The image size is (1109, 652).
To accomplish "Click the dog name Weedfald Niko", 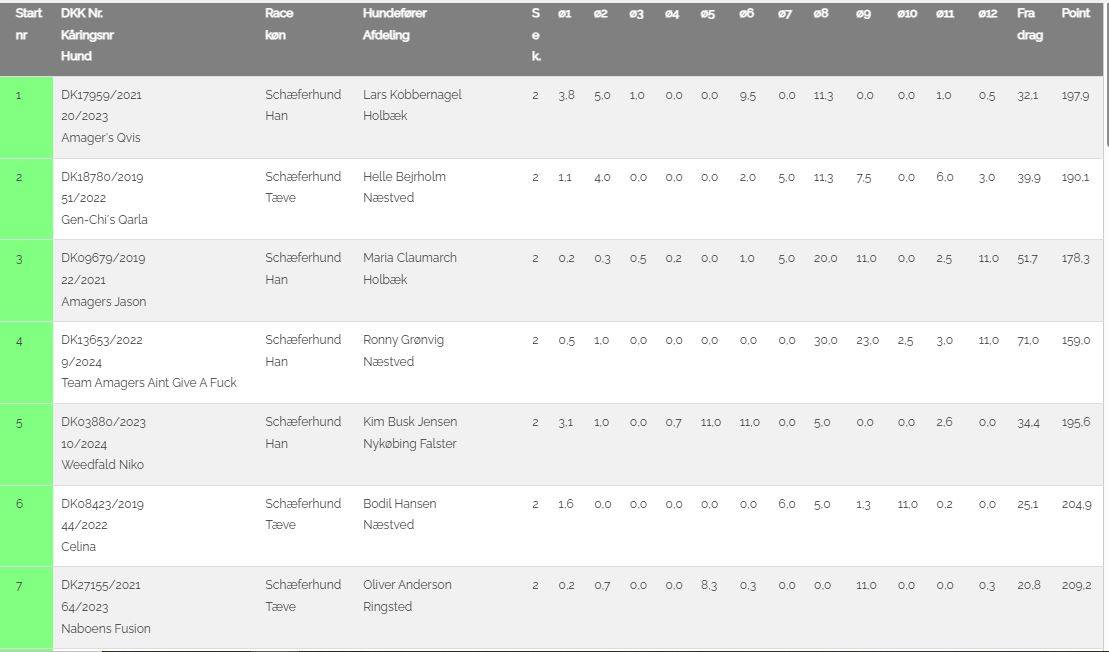I will pyautogui.click(x=103, y=465).
